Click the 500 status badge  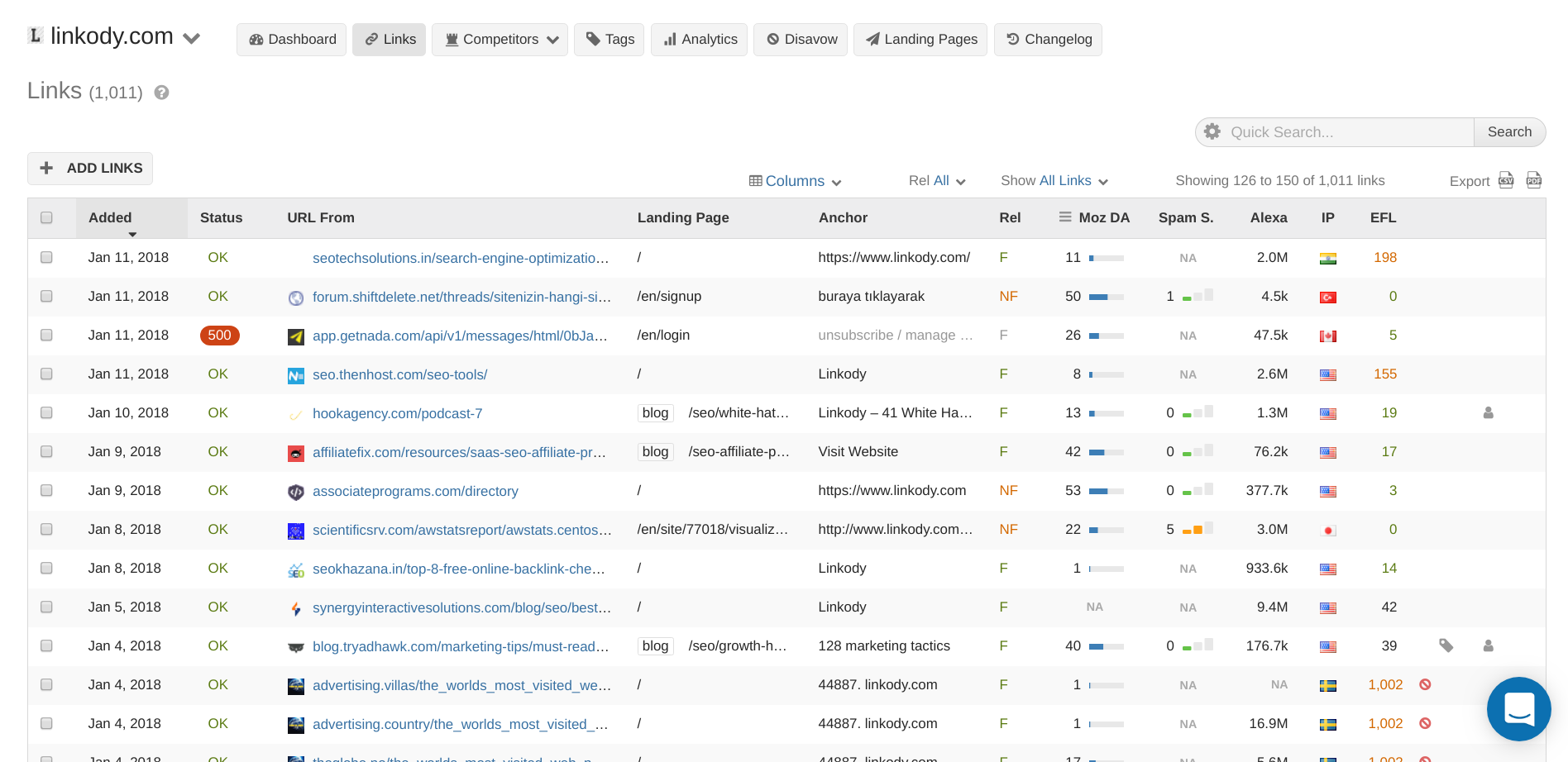(219, 336)
